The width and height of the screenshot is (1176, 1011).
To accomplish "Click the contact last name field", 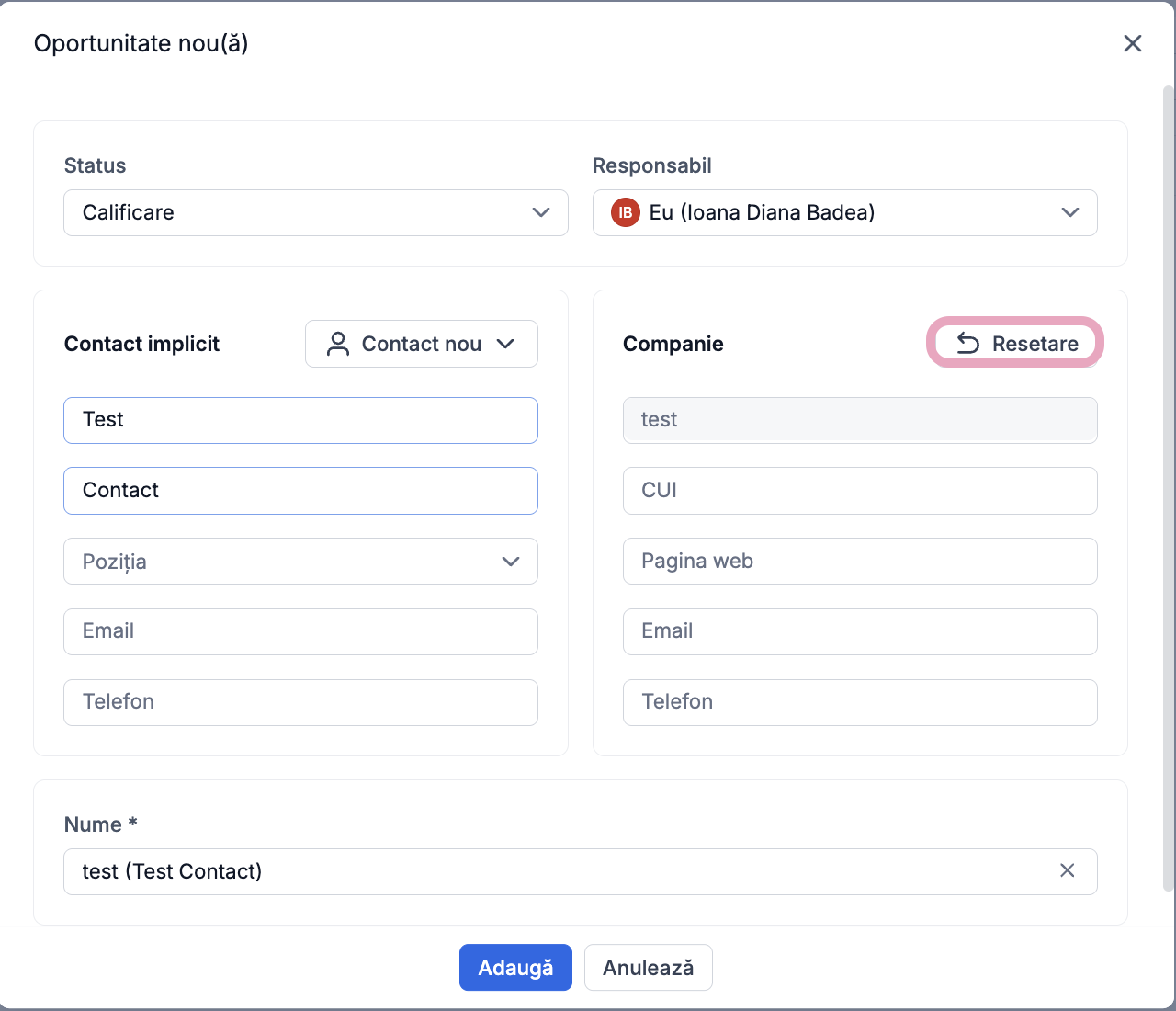I will [300, 491].
